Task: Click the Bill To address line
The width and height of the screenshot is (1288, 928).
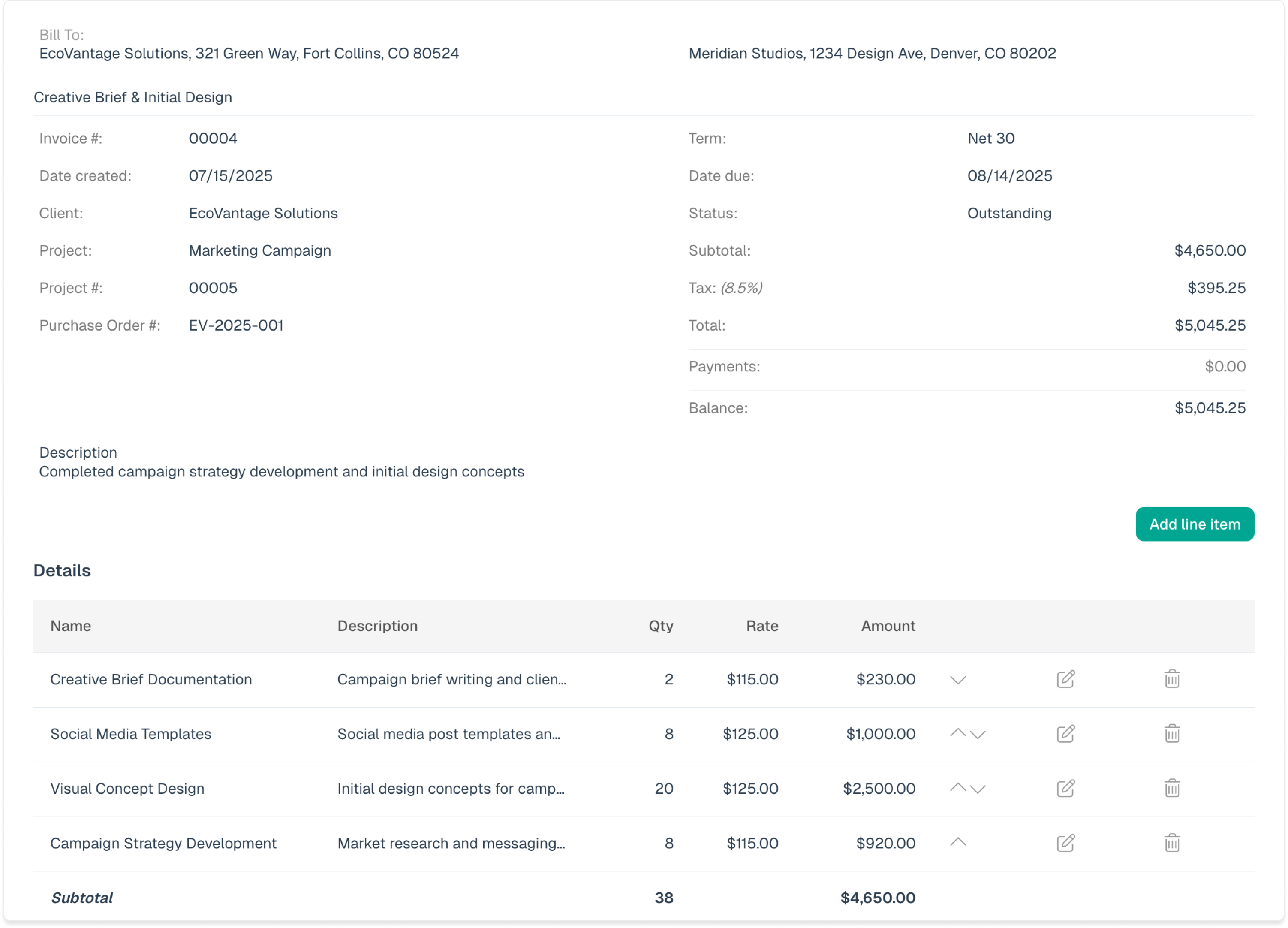Action: click(249, 53)
